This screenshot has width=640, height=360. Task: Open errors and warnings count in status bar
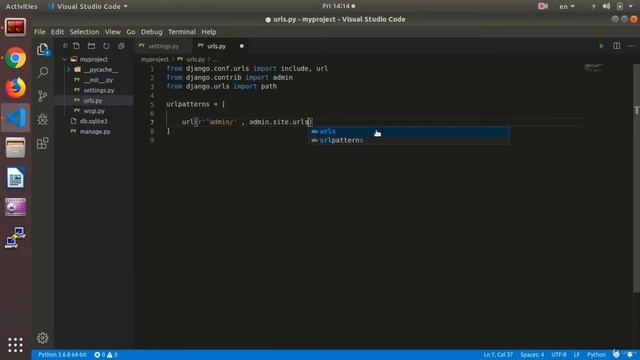pyautogui.click(x=106, y=355)
